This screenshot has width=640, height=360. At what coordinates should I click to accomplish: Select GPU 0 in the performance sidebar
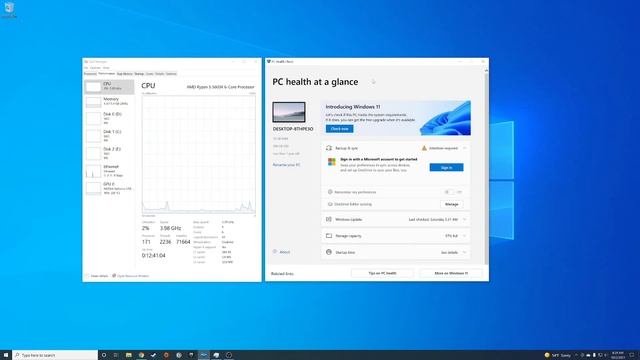pyautogui.click(x=109, y=188)
